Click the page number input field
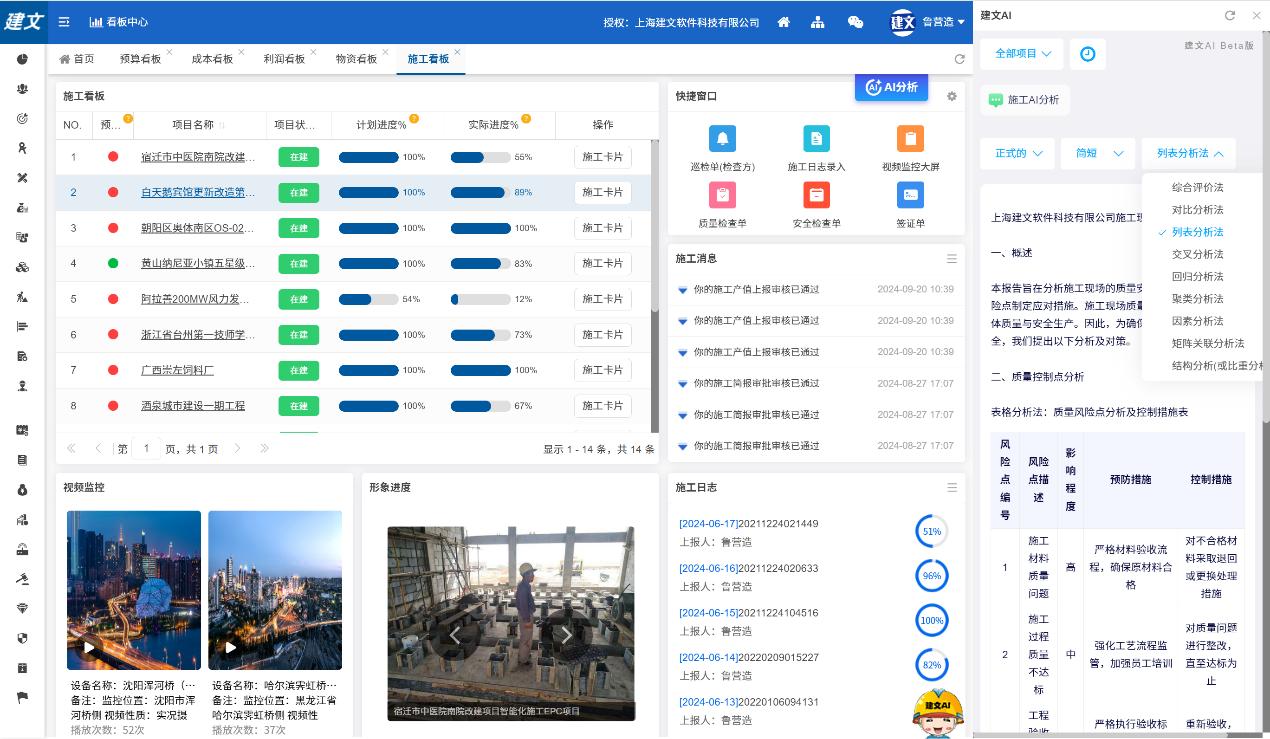 (x=146, y=449)
